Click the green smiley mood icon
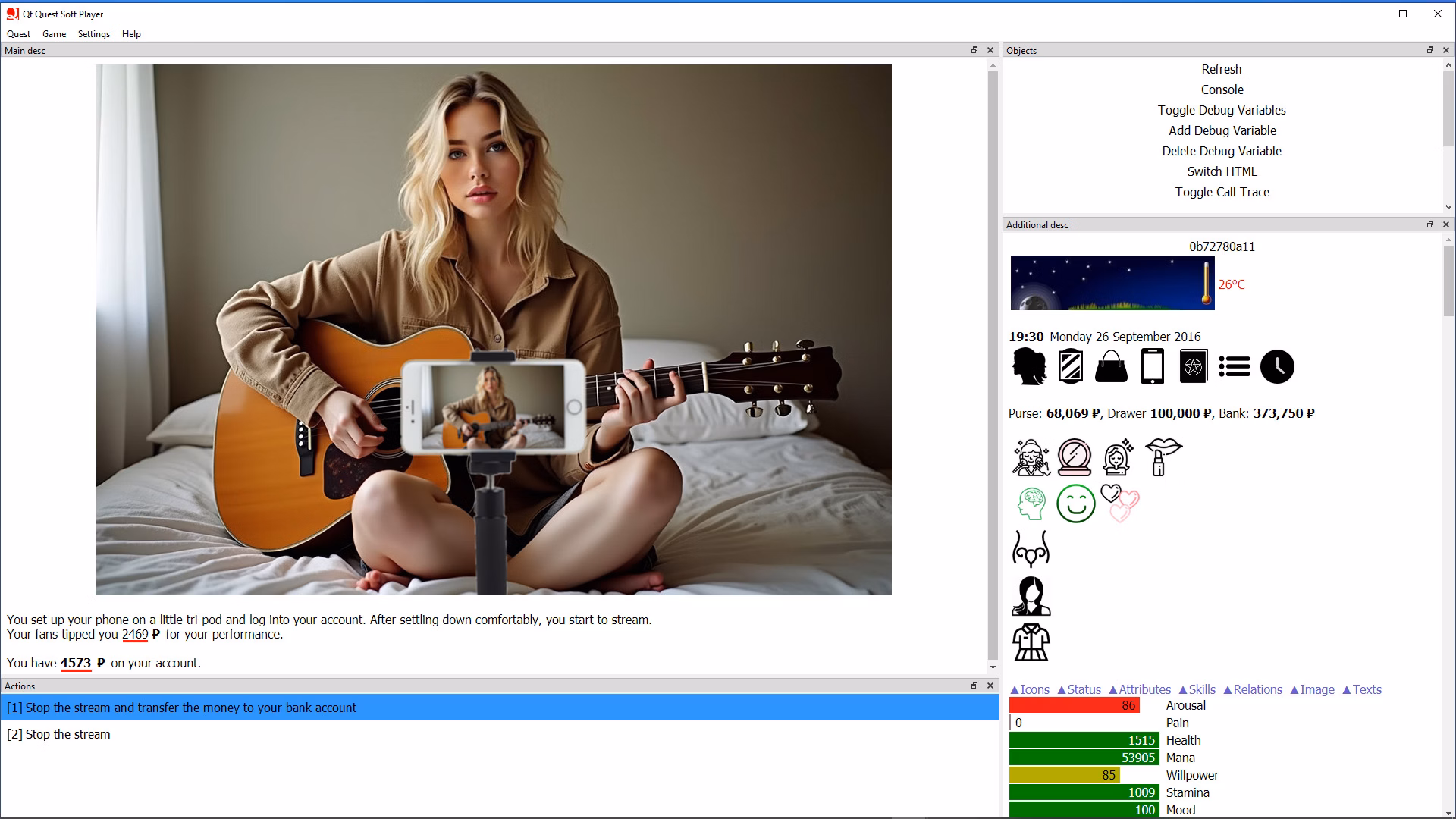 1075,504
